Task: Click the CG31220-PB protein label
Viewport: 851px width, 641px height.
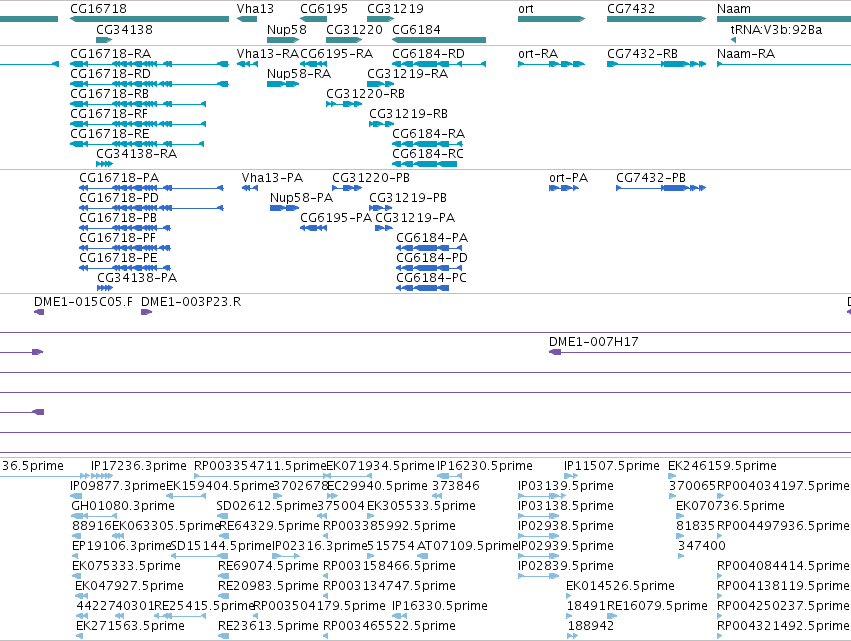Action: click(371, 177)
